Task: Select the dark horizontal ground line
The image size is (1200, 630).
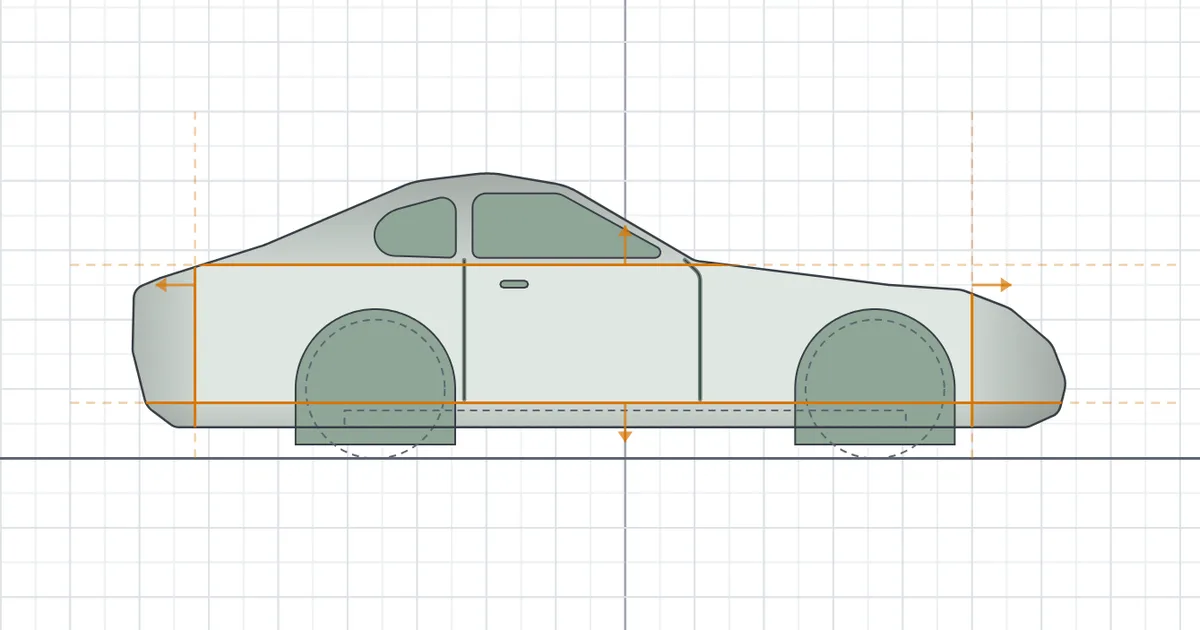Action: (600, 458)
